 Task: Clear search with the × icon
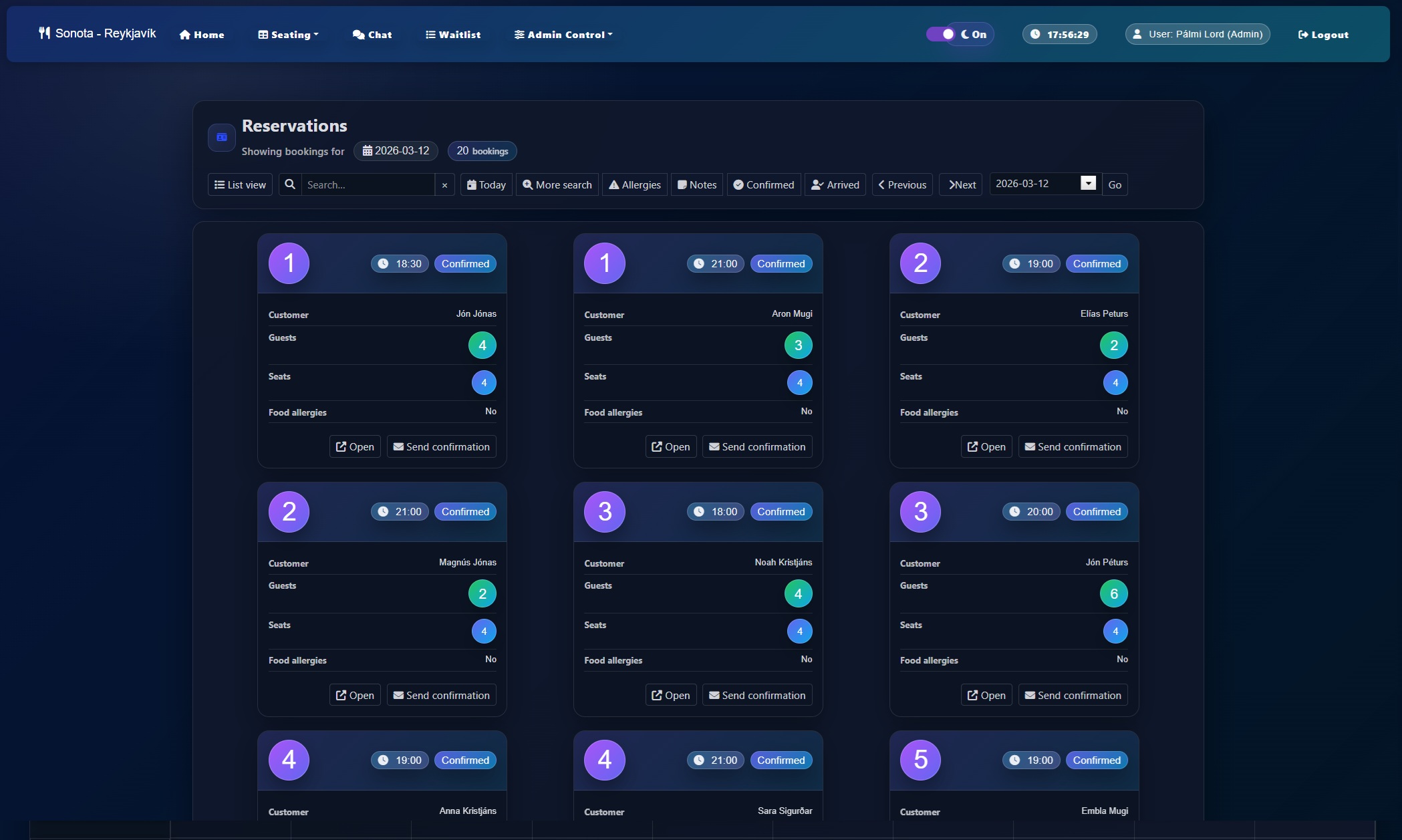pyautogui.click(x=444, y=185)
